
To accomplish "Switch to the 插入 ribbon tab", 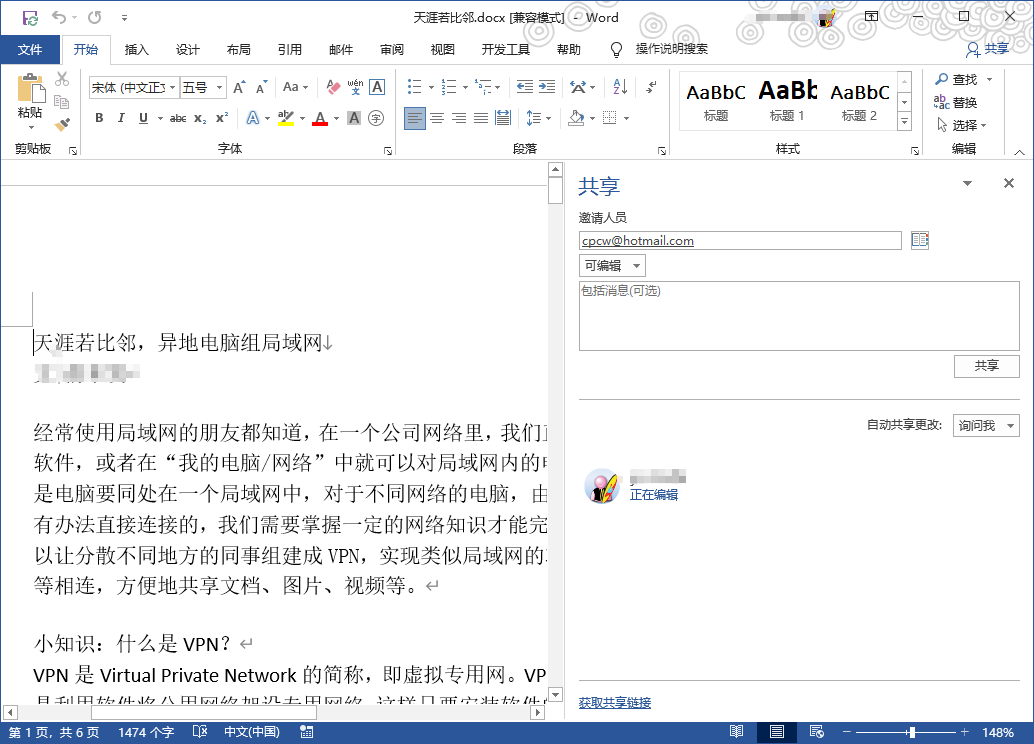I will (x=136, y=50).
